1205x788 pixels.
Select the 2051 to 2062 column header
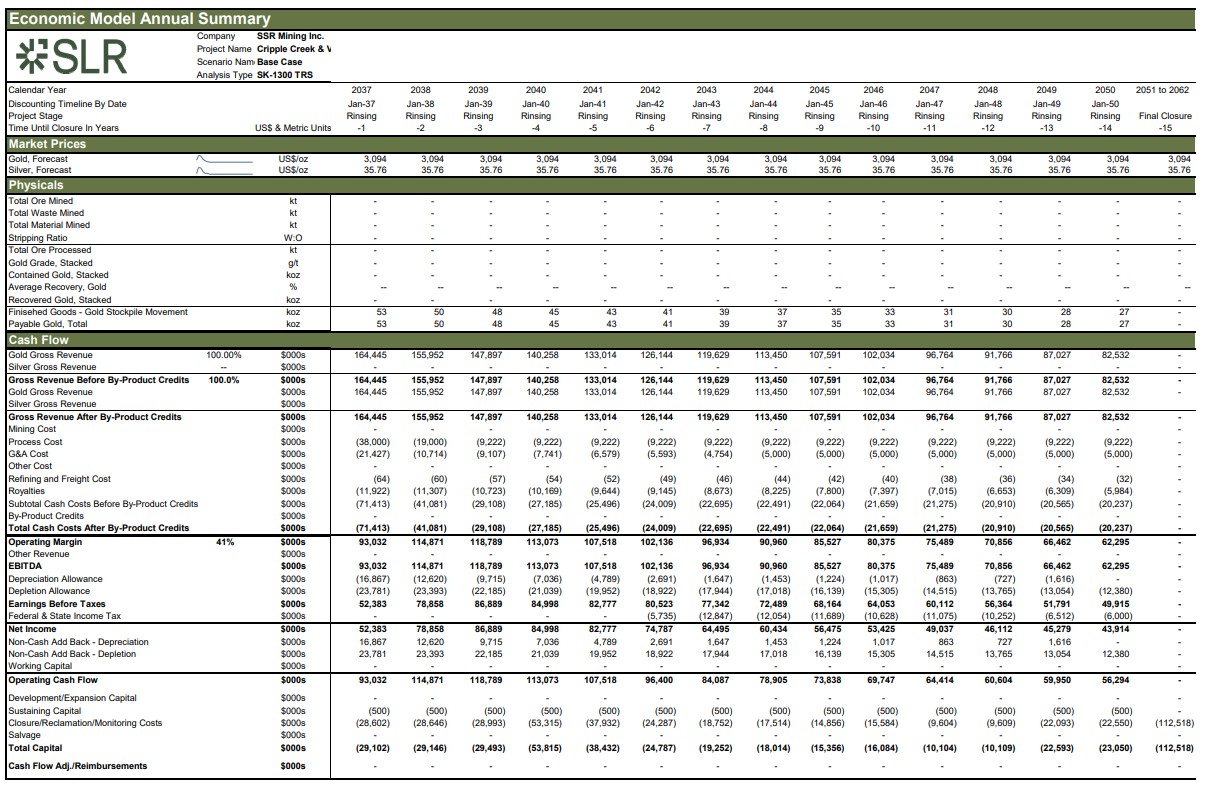pos(1162,90)
